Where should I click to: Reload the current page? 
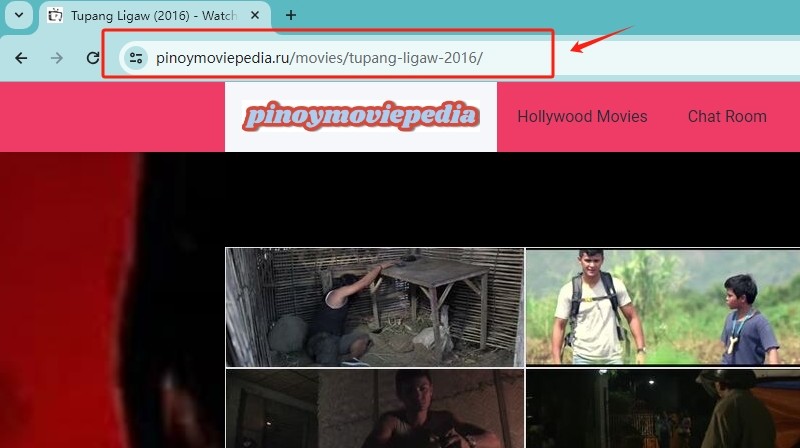coord(93,58)
